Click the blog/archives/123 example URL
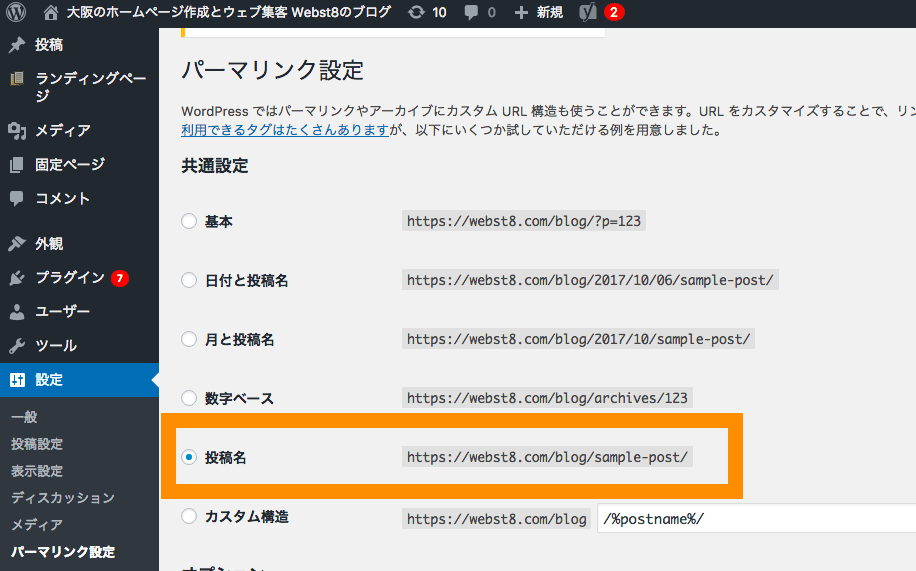 [547, 398]
